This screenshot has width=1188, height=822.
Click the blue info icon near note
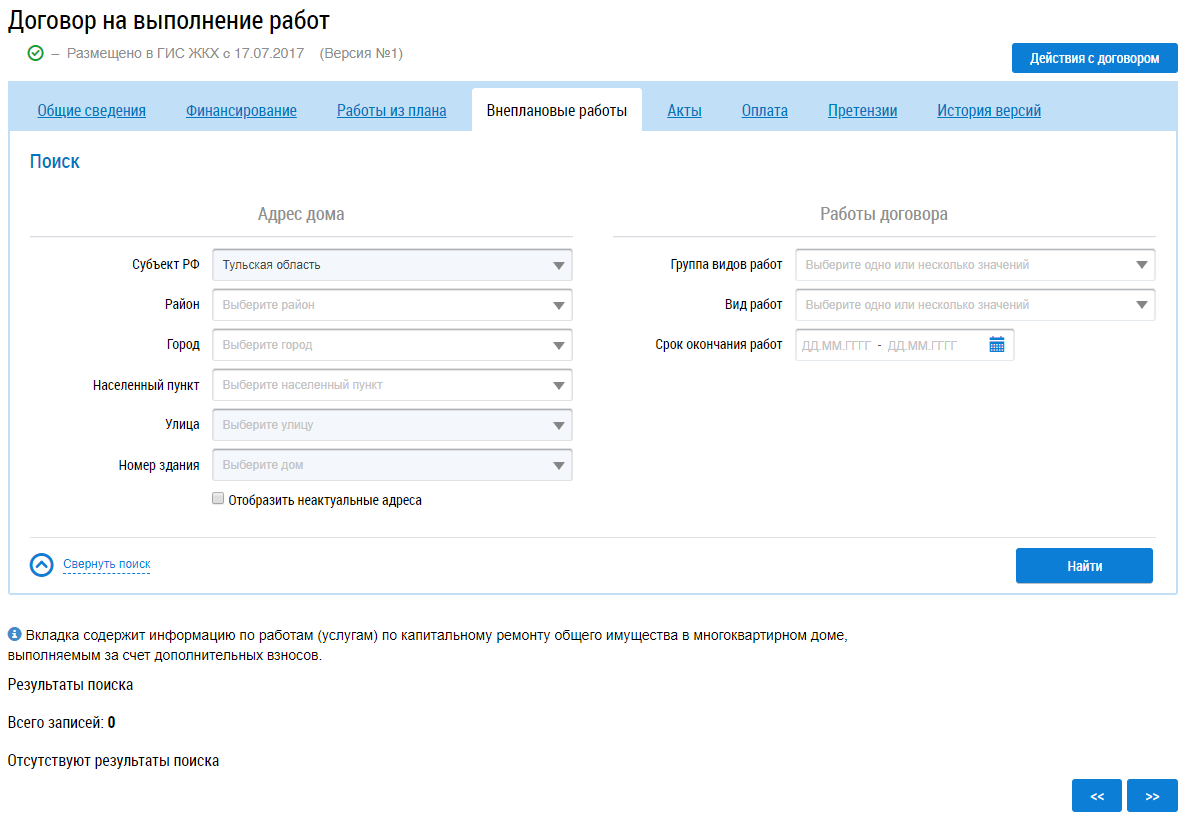(15, 634)
